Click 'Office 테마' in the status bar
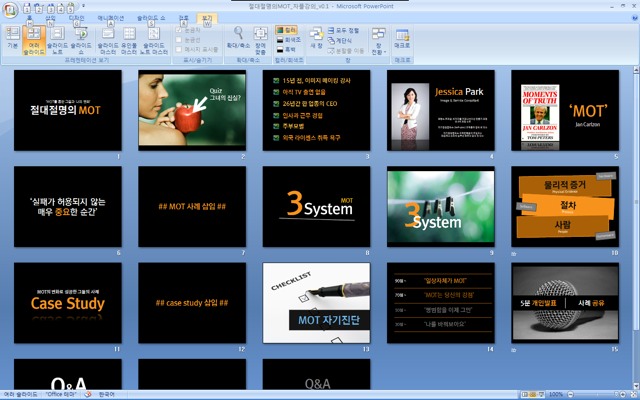Image resolution: width=640 pixels, height=400 pixels. (x=61, y=395)
